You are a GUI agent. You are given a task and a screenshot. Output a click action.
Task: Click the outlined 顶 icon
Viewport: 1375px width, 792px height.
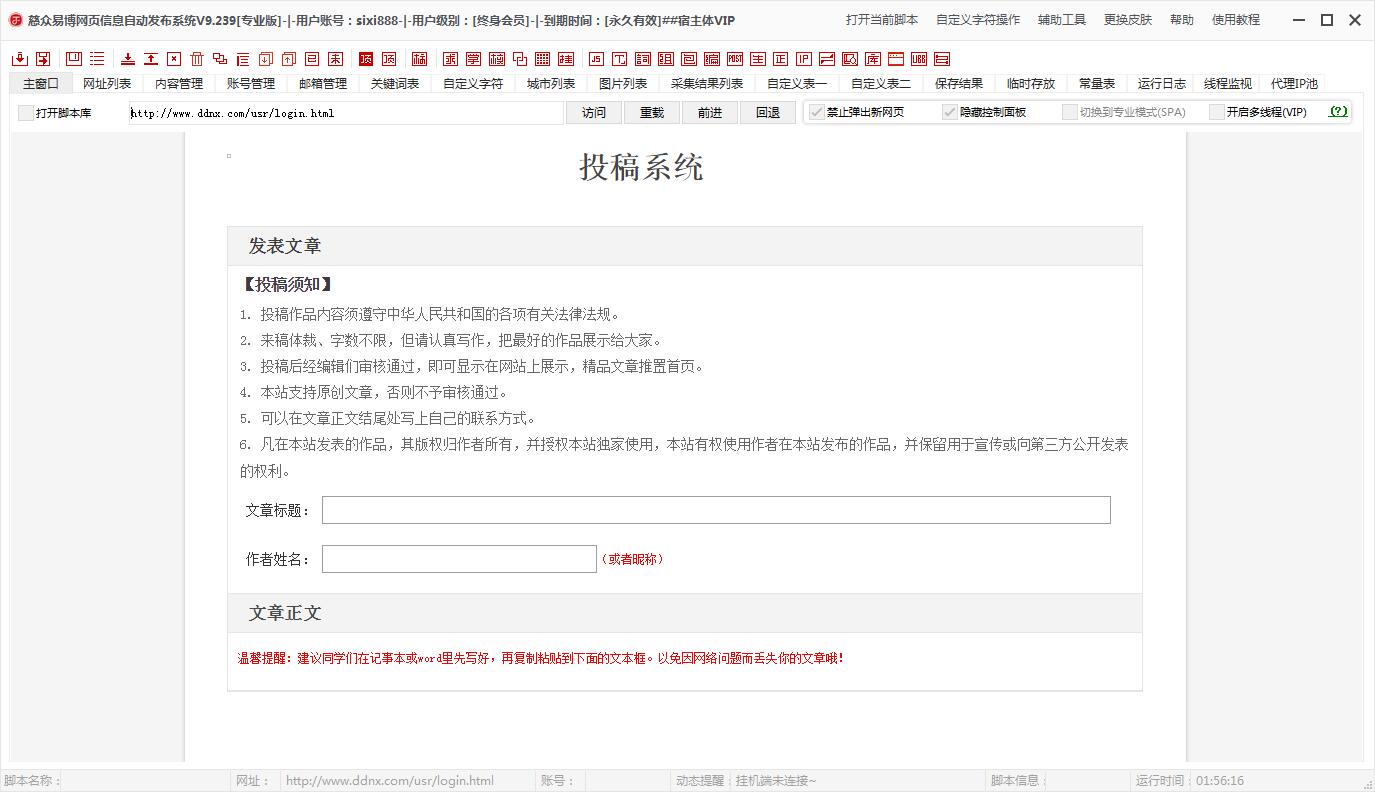pos(389,59)
